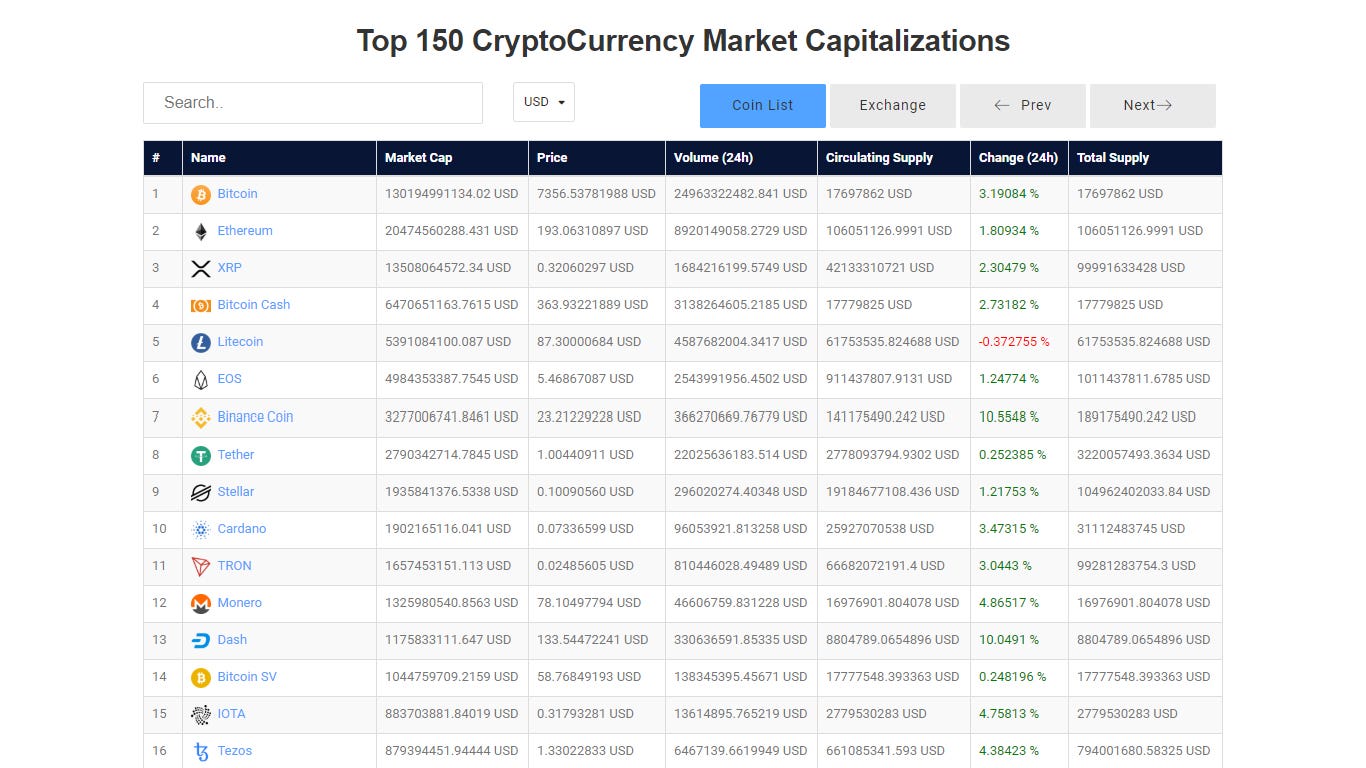Go to the Next page
Viewport: 1366px width, 768px height.
pos(1153,105)
